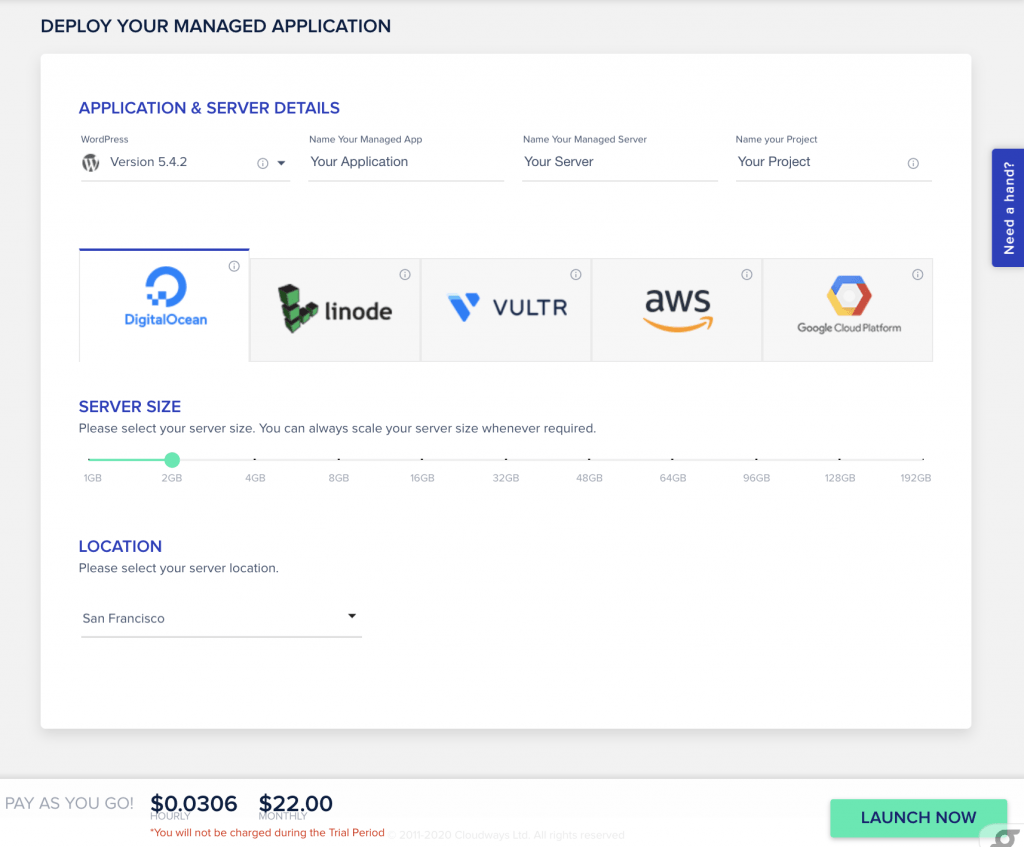Open the Need a hand? side tab

click(1008, 208)
